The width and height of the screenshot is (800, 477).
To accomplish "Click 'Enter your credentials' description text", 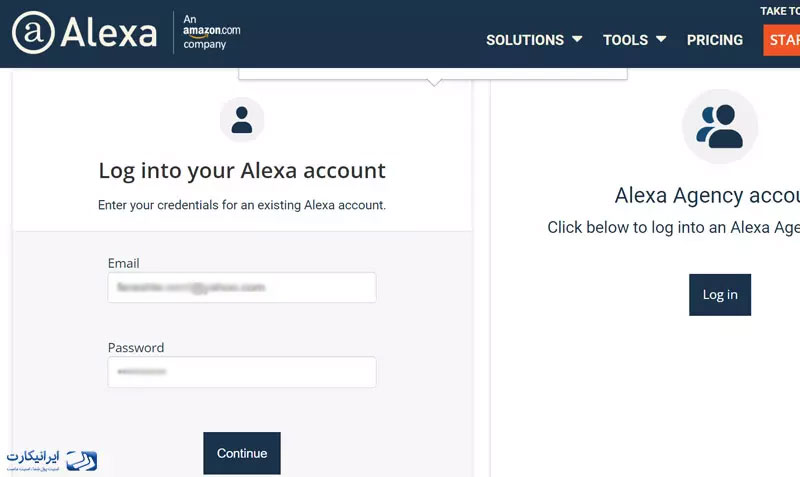I will tap(242, 205).
